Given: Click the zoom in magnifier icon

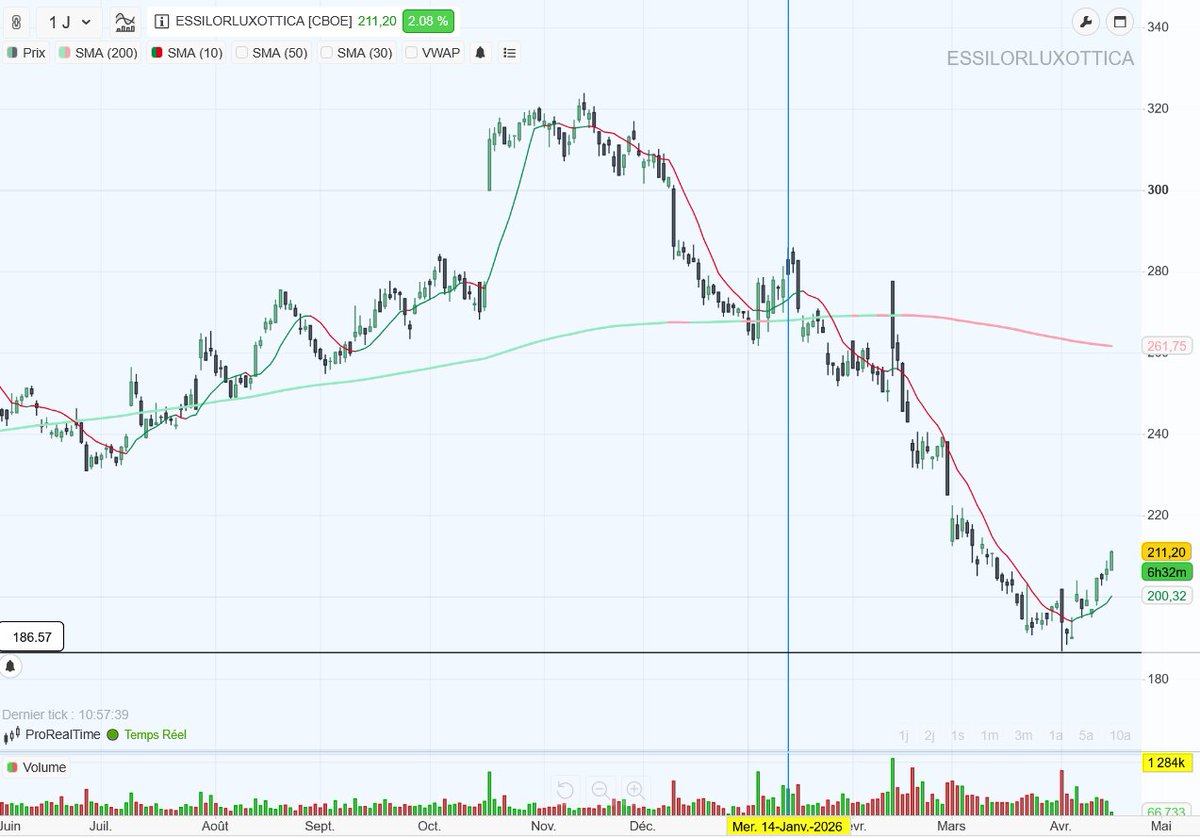Looking at the screenshot, I should (635, 790).
